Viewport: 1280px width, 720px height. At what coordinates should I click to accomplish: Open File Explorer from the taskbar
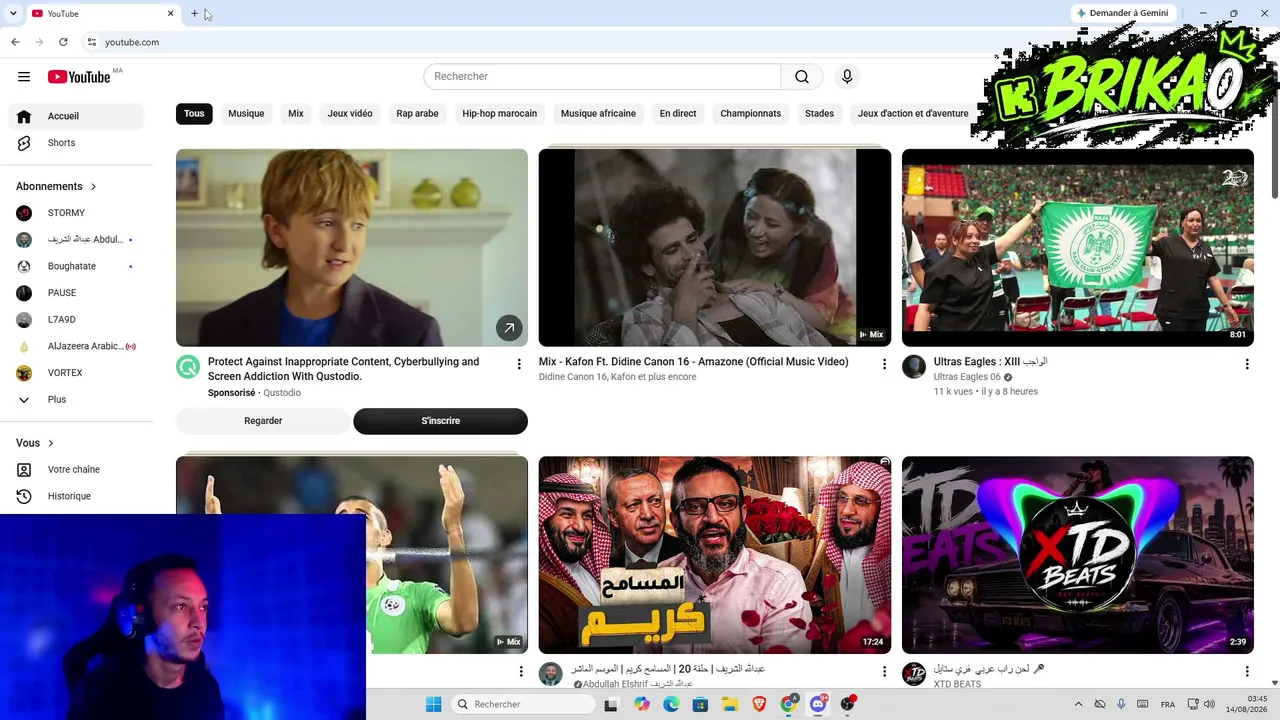pos(729,704)
